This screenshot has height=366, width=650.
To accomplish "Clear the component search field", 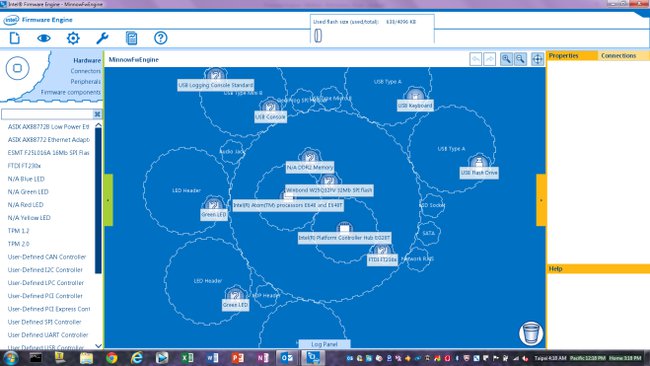I will pos(97,114).
